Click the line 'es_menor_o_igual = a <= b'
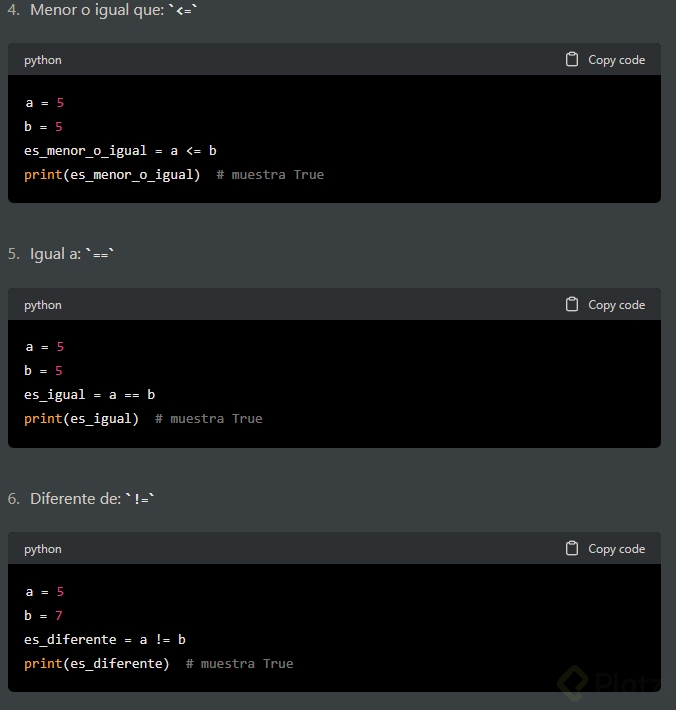The image size is (676, 710). pos(120,151)
